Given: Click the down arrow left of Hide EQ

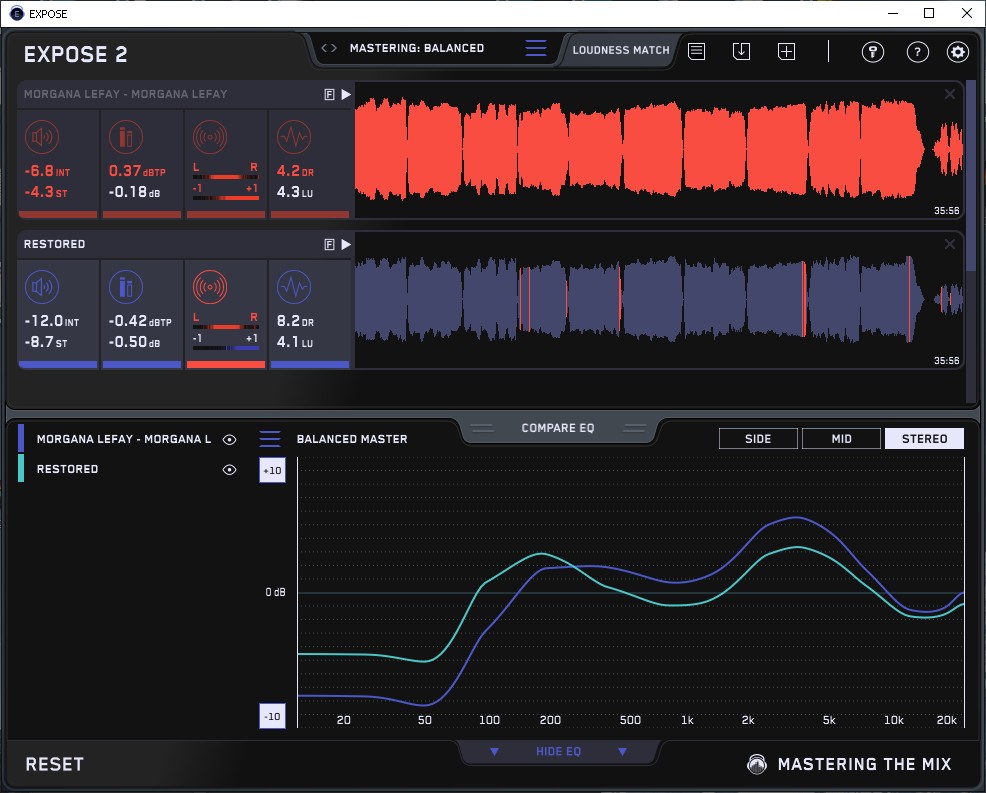Looking at the screenshot, I should coord(494,752).
